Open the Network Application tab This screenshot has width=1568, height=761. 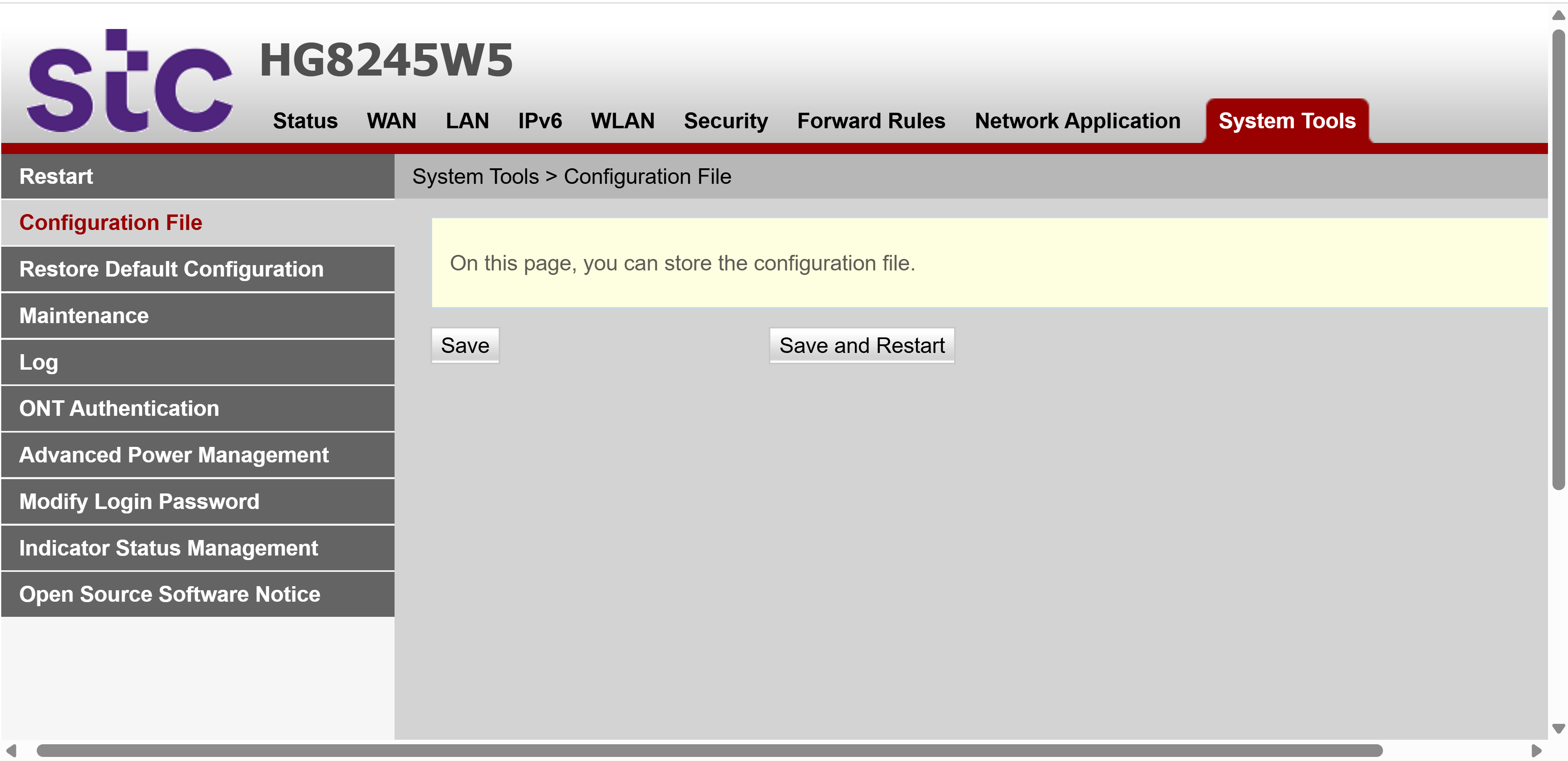coord(1077,121)
